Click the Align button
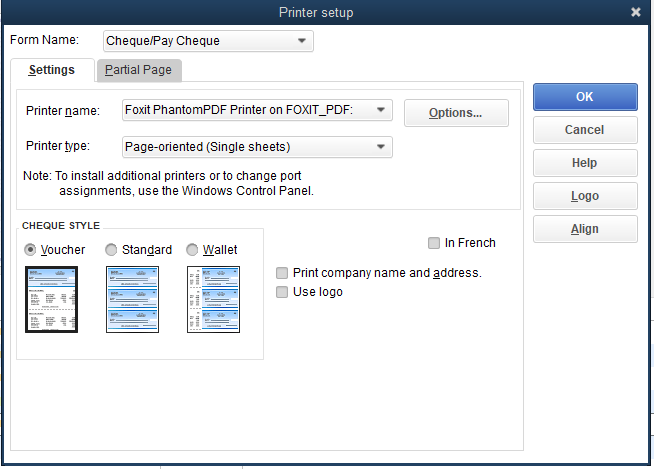Image resolution: width=654 pixels, height=469 pixels. [x=585, y=229]
